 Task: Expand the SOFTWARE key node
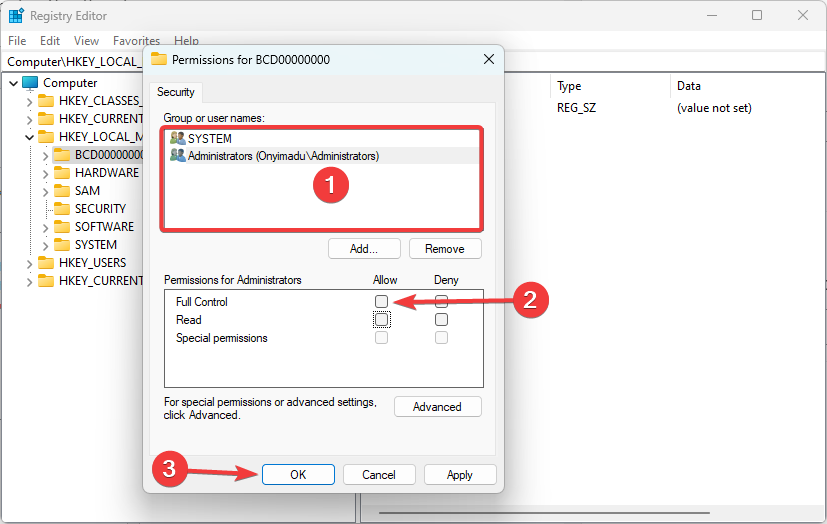pos(45,228)
